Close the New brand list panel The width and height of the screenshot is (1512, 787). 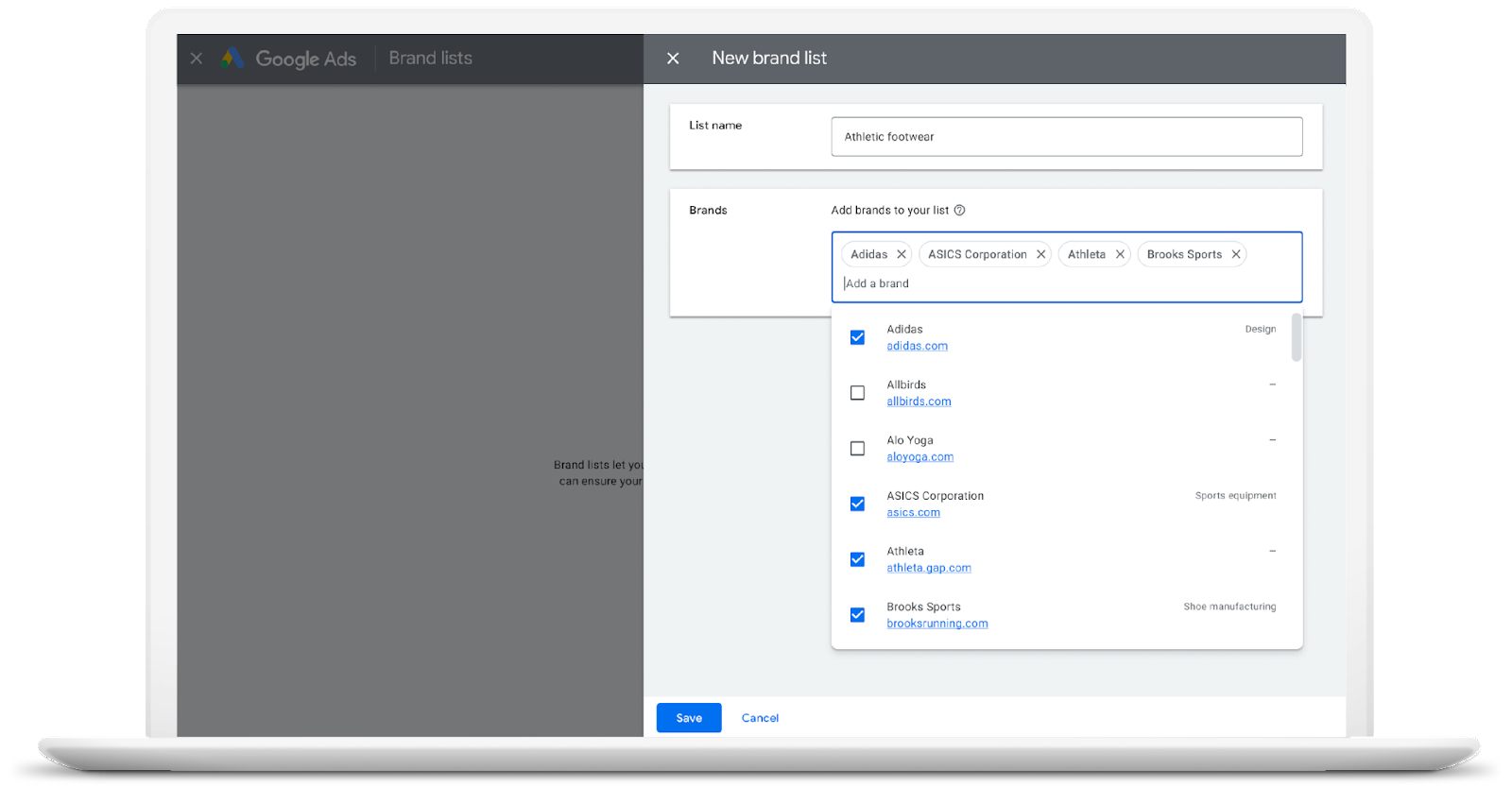pos(673,59)
